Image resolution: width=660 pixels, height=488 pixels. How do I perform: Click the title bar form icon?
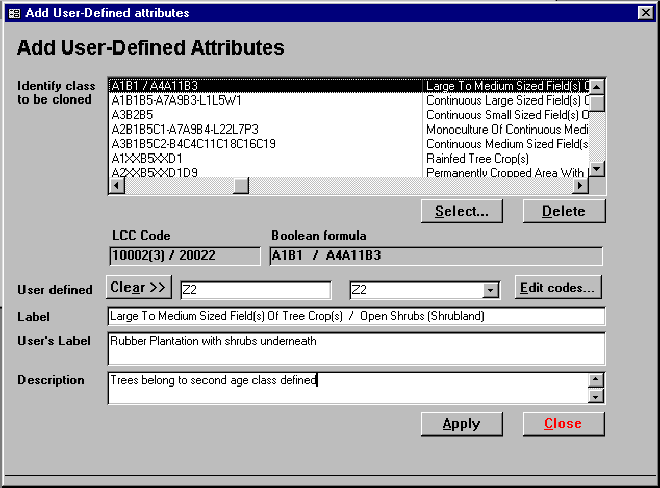(13, 13)
